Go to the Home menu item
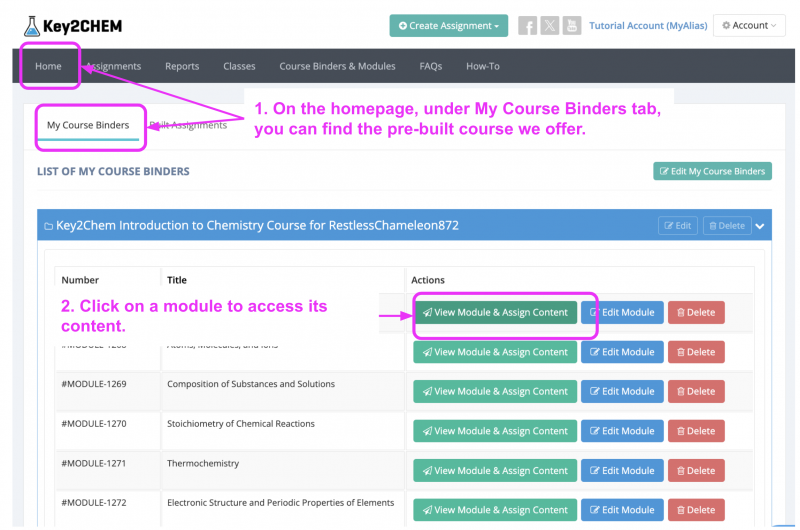The height and width of the screenshot is (530, 800). click(48, 66)
